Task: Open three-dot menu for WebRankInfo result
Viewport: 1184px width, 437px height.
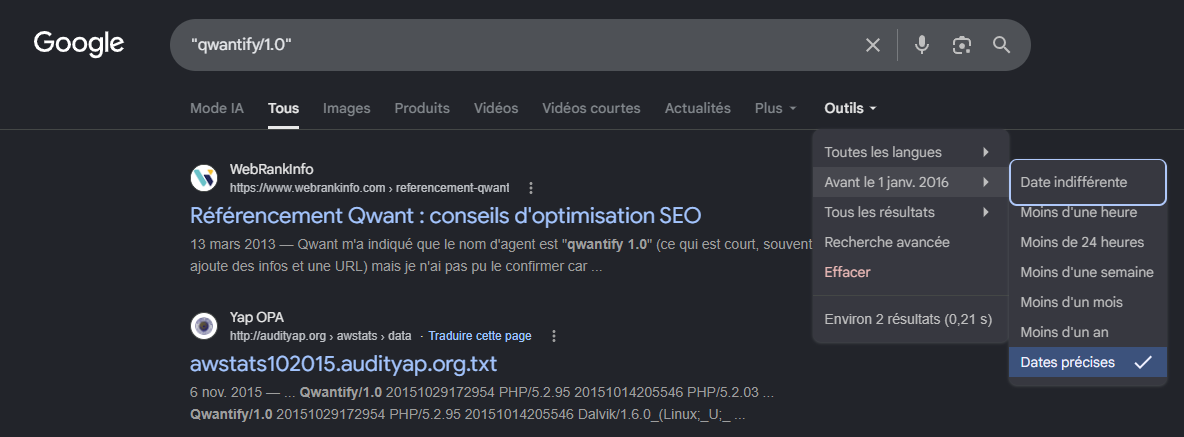Action: pyautogui.click(x=531, y=187)
